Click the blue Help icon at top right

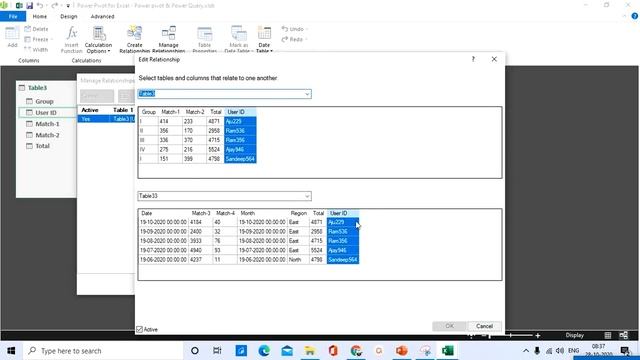[635, 16]
